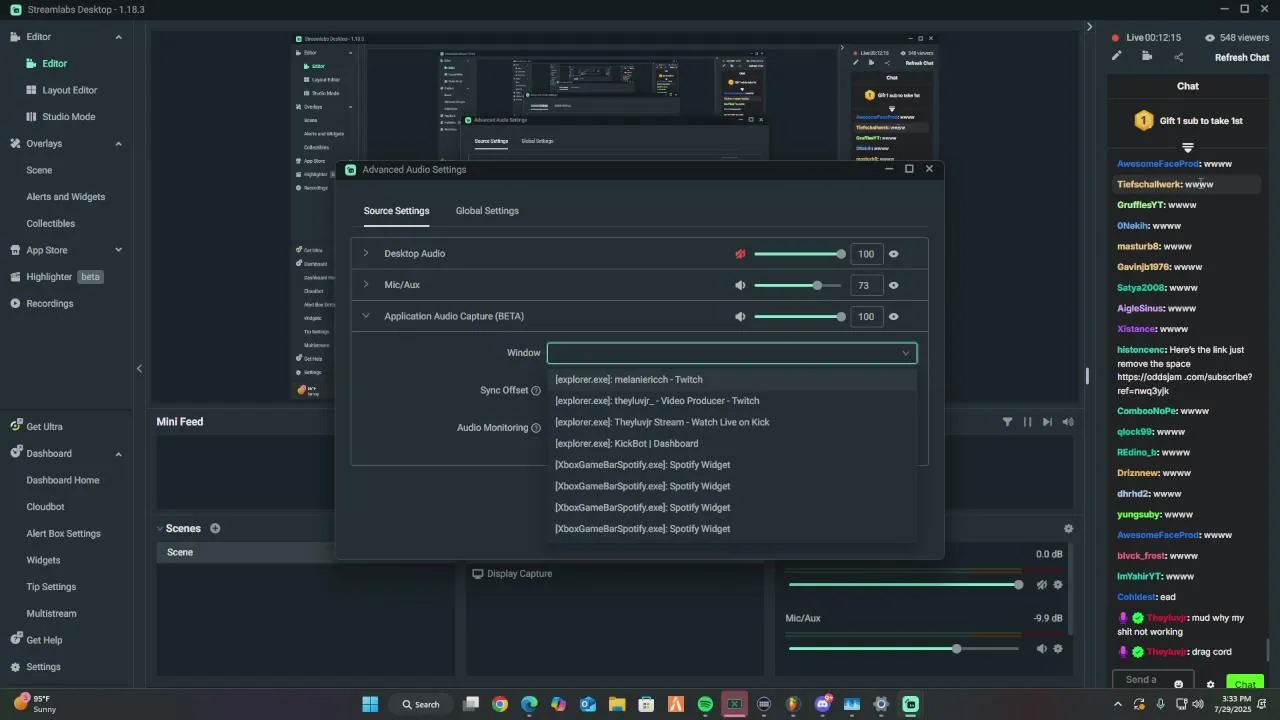Click the folder icon above chat
Viewport: 1280px width, 720px height.
coord(1147,56)
